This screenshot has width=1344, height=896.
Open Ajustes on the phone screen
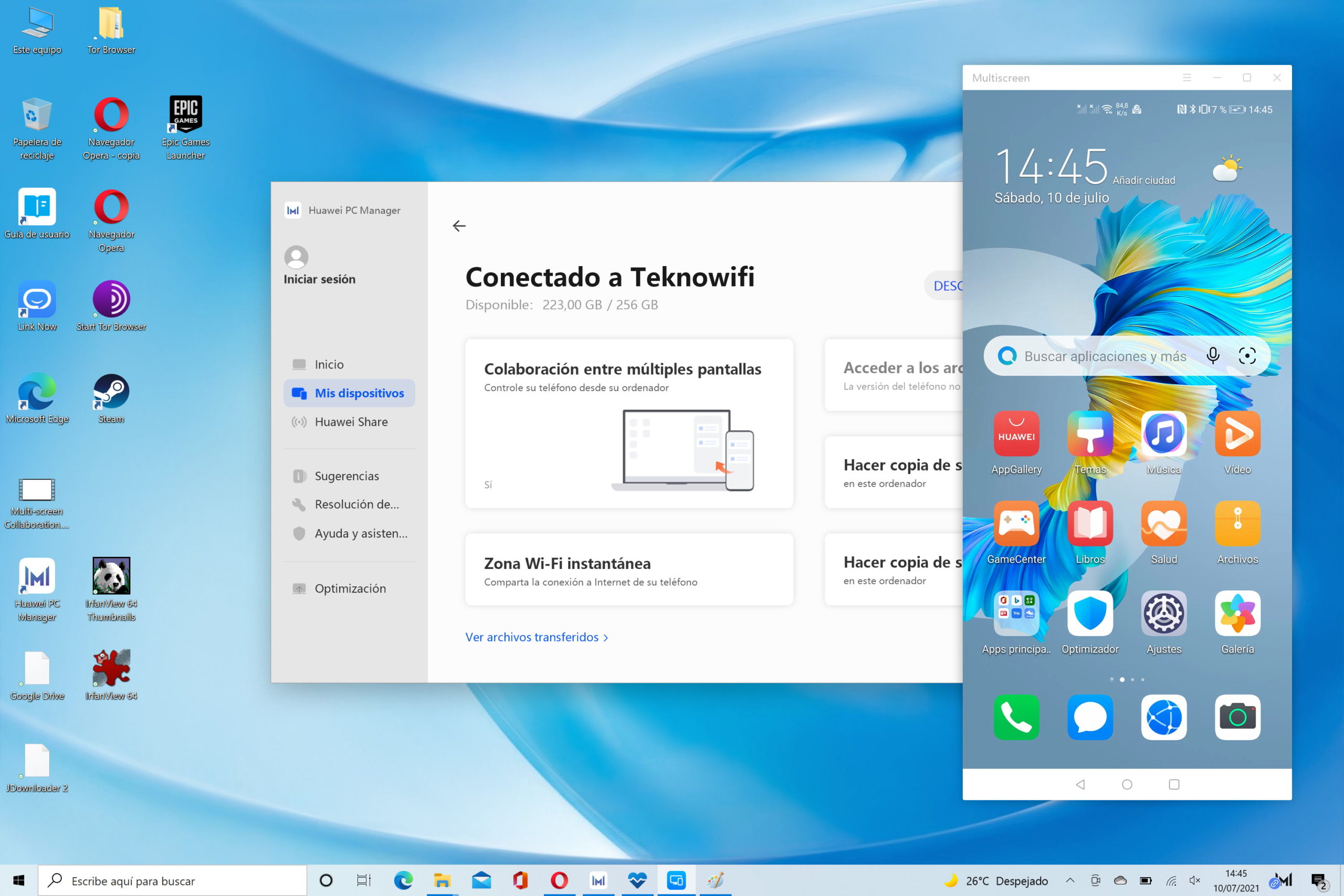1163,613
